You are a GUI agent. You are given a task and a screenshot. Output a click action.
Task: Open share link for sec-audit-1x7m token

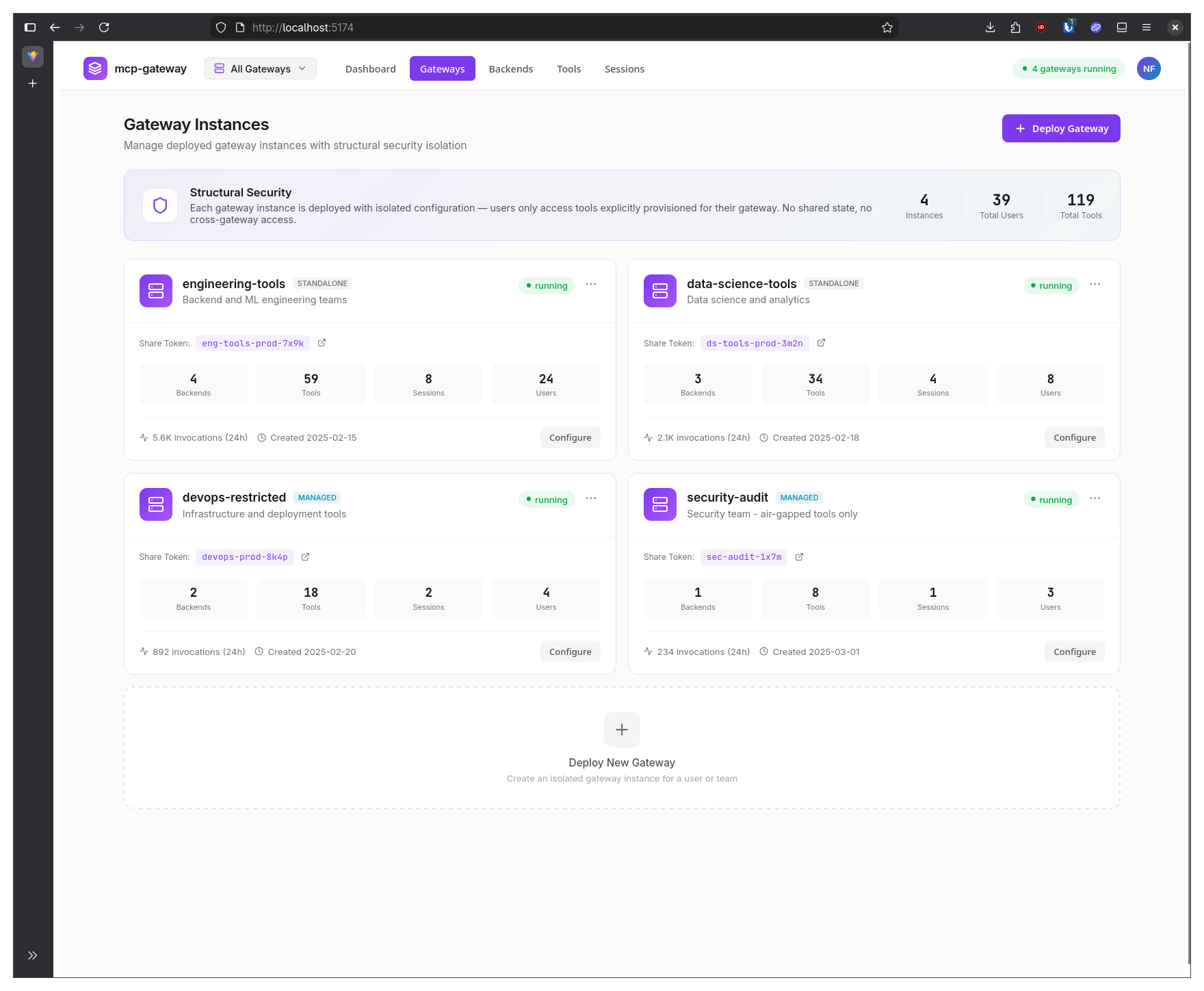(799, 557)
